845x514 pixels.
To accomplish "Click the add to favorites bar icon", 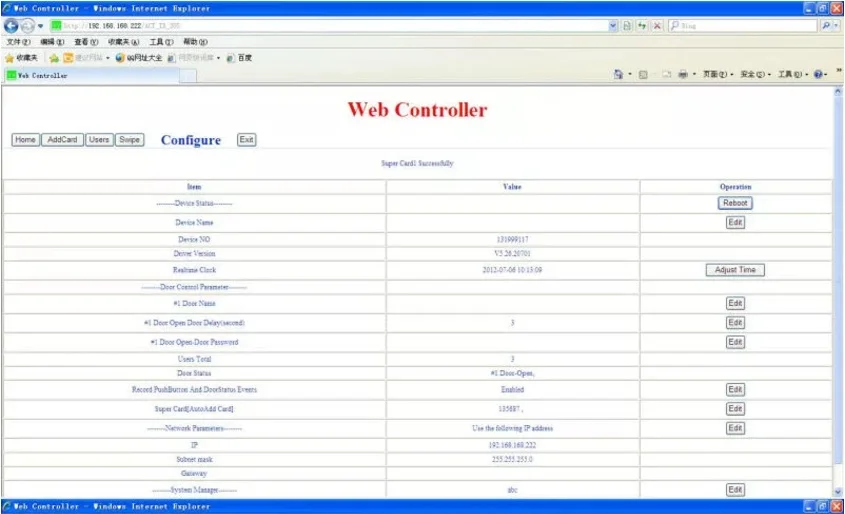I will (53, 58).
